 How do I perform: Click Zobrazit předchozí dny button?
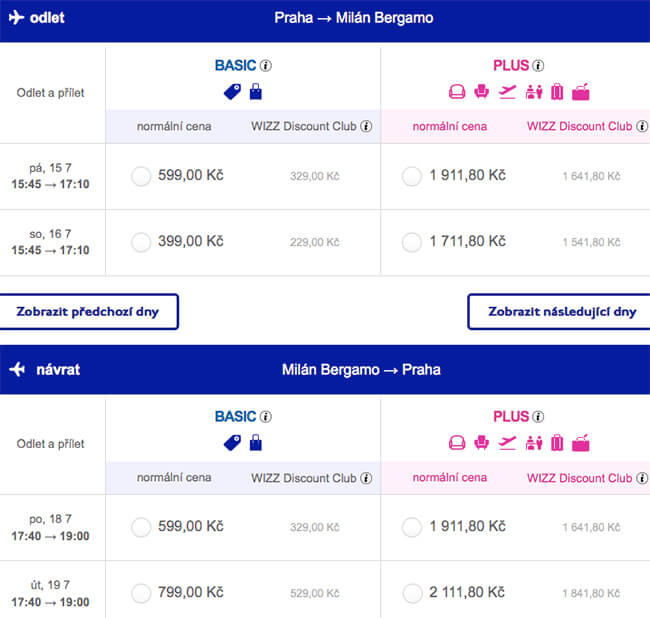coord(89,312)
